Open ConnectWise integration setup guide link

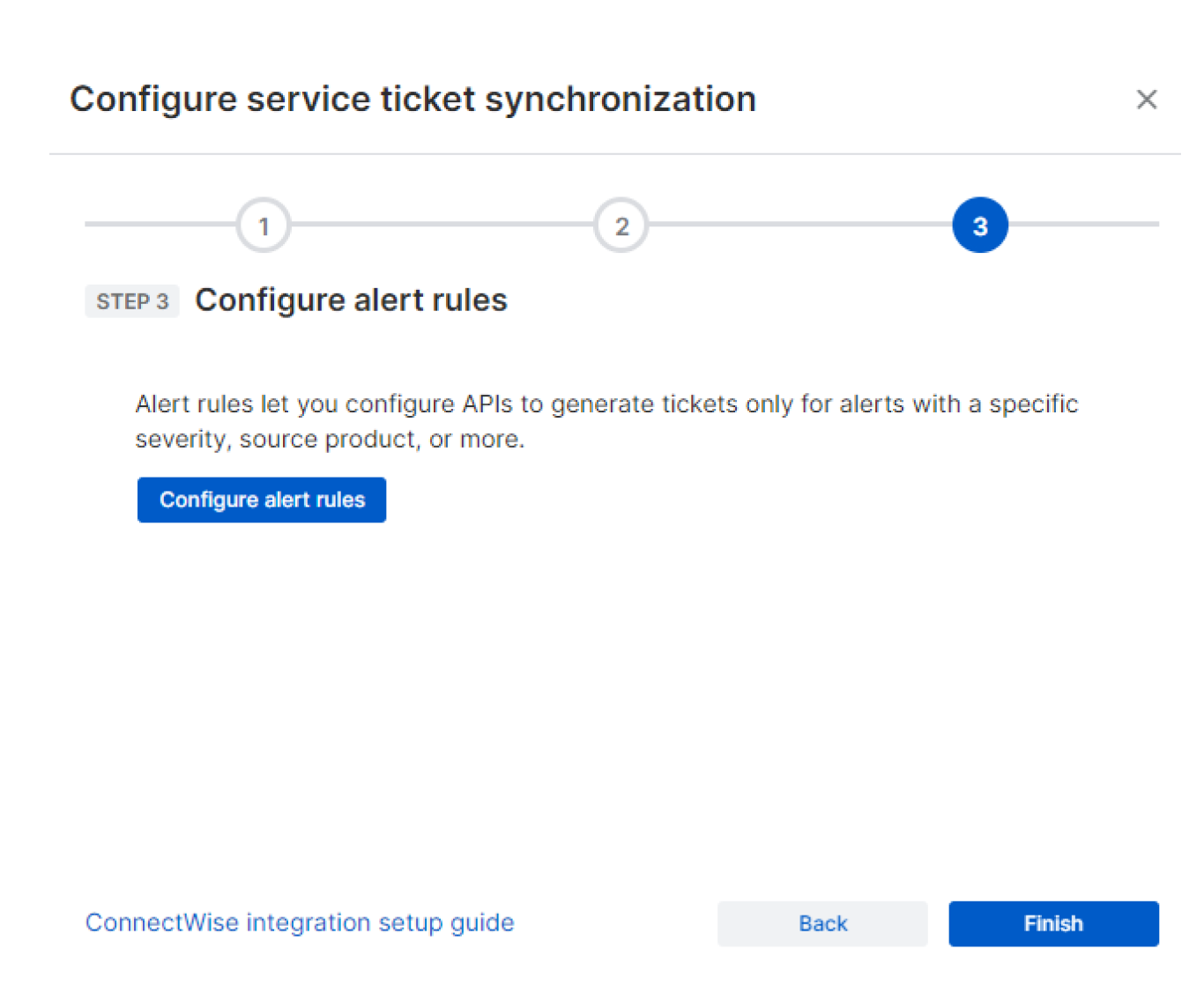coord(300,923)
